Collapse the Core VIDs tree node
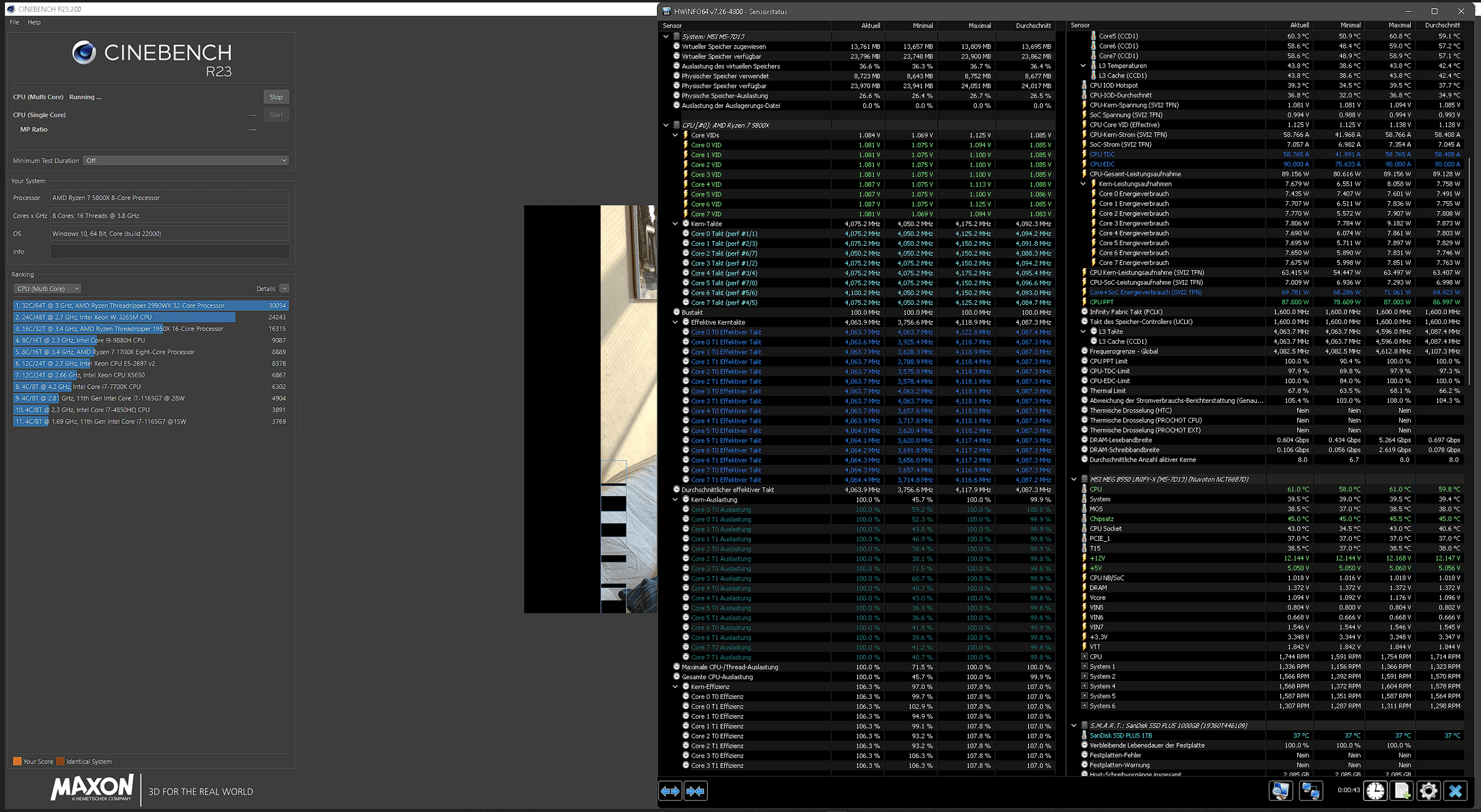 pyautogui.click(x=676, y=135)
